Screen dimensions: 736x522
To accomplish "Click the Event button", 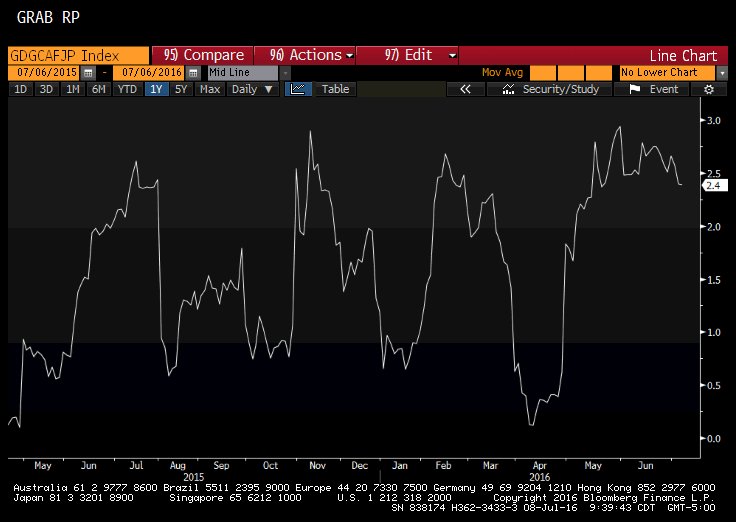I will (x=652, y=89).
